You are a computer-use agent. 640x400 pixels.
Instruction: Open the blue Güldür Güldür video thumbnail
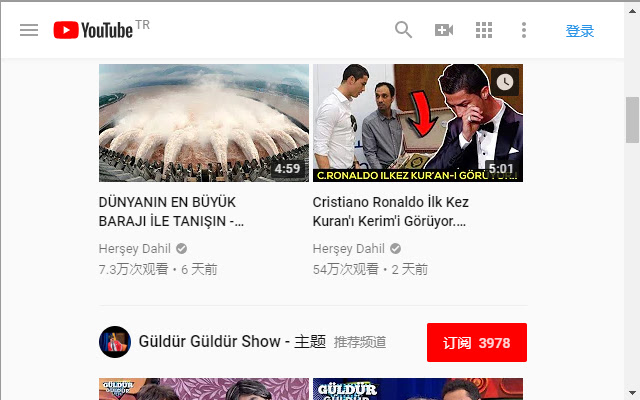(x=418, y=389)
